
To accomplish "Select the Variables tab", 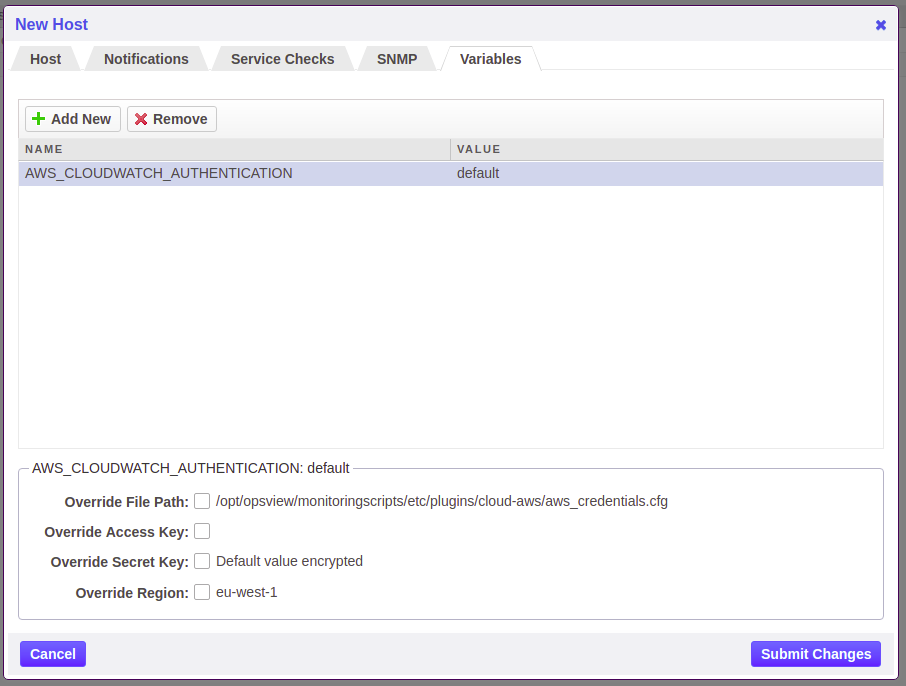I will (x=490, y=58).
